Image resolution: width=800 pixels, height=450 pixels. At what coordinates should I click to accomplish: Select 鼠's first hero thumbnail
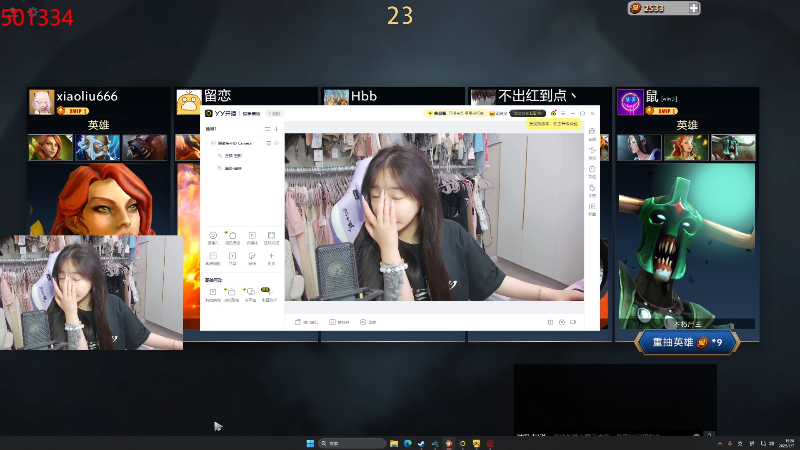639,147
